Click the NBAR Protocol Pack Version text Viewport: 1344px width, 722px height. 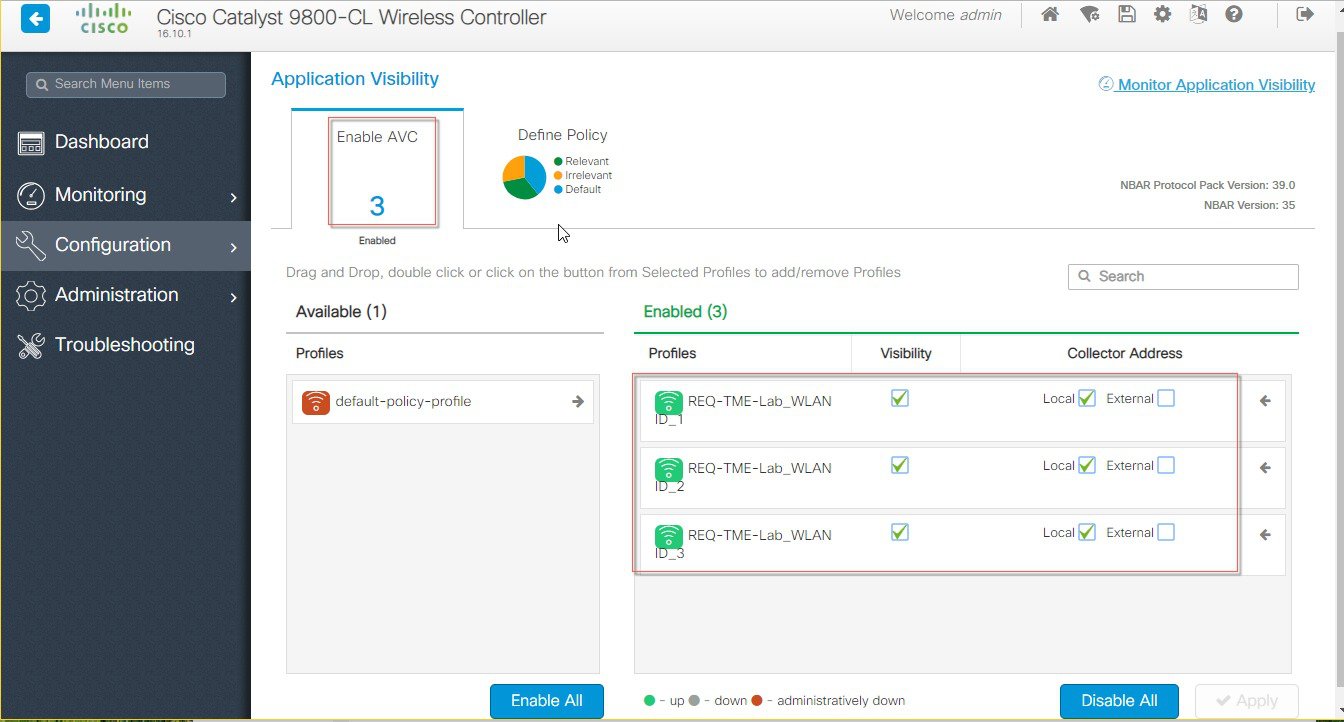point(1208,185)
